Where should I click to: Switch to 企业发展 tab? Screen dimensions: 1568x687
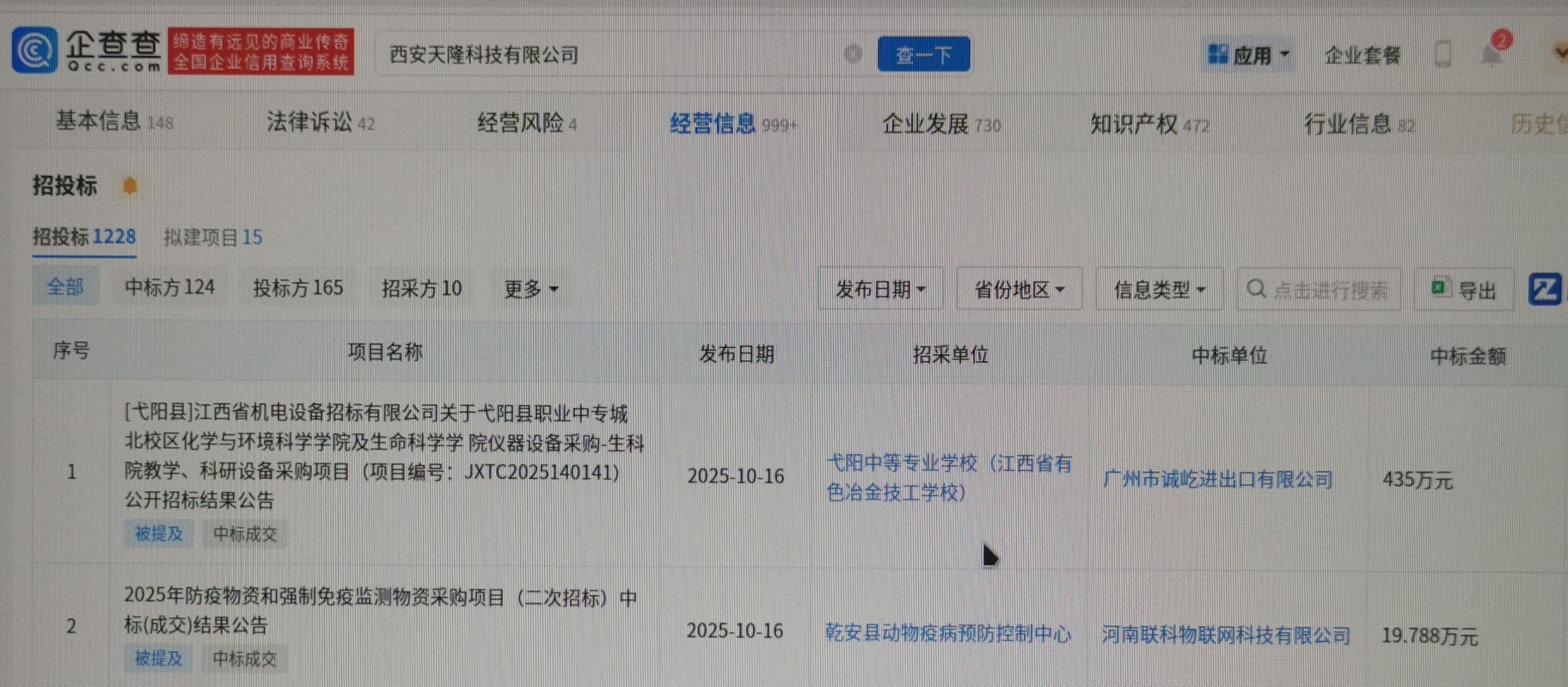coord(941,124)
